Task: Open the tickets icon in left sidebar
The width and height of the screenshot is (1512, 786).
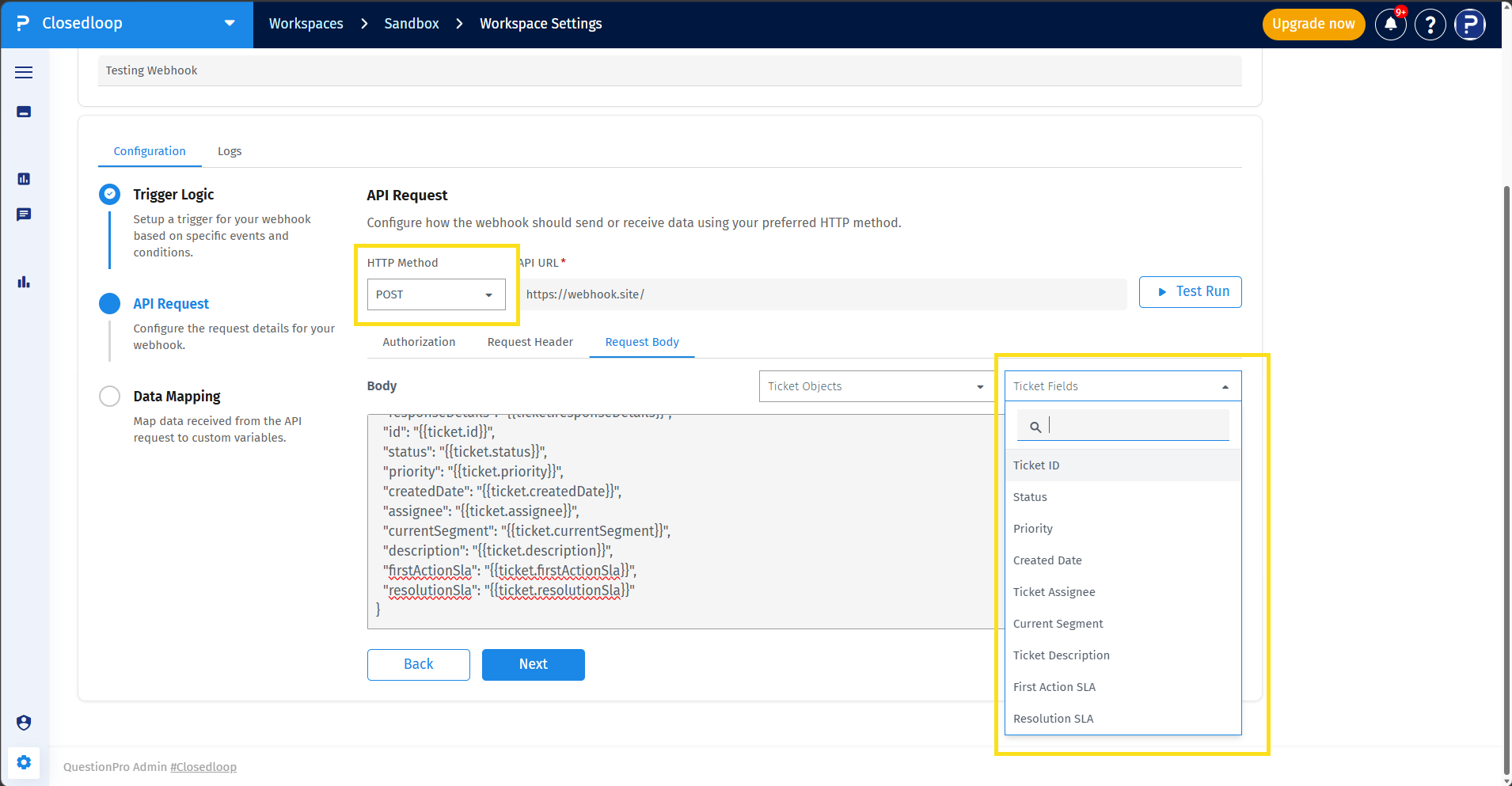Action: click(24, 112)
